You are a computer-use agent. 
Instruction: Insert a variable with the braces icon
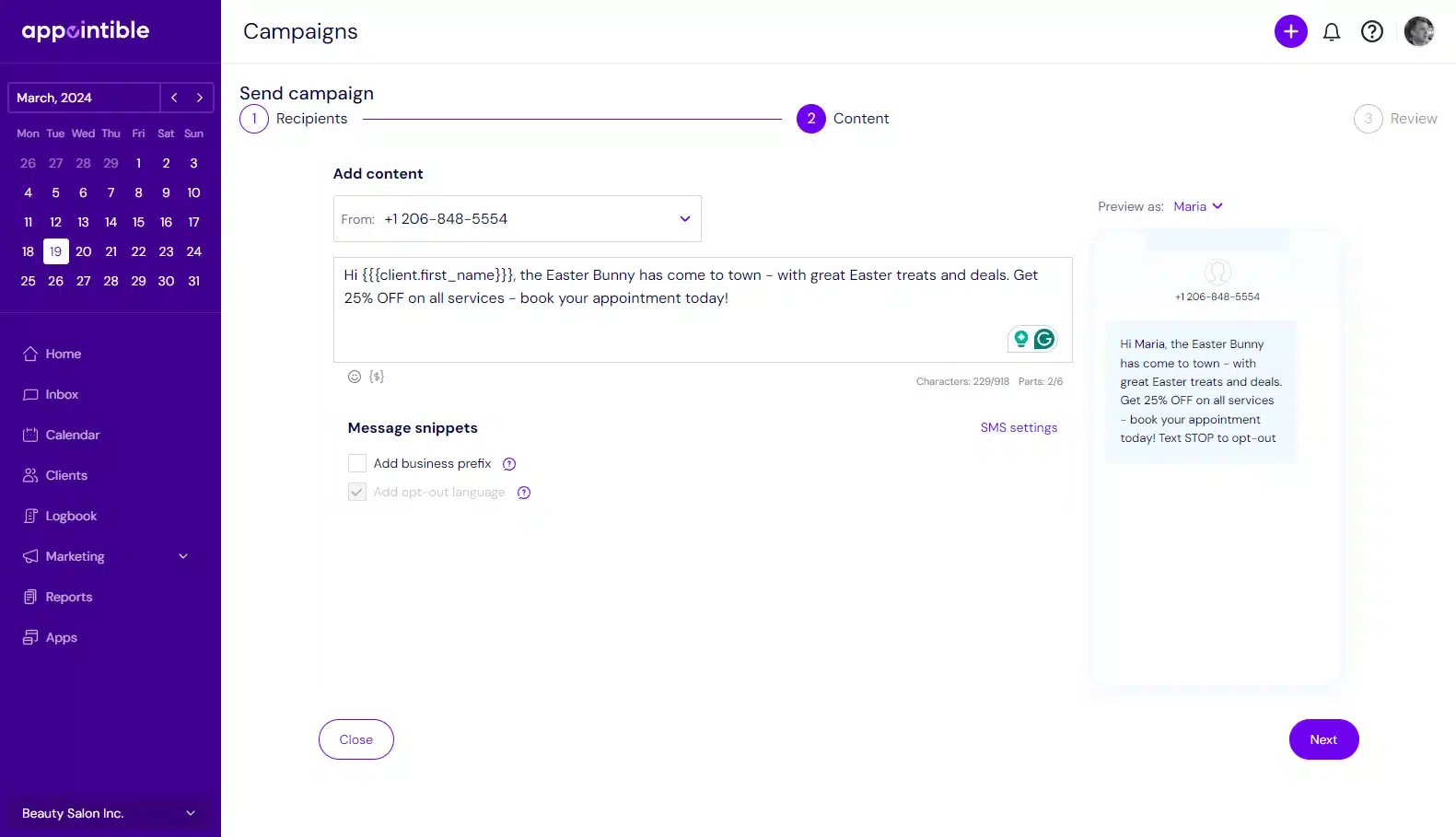pyautogui.click(x=377, y=377)
